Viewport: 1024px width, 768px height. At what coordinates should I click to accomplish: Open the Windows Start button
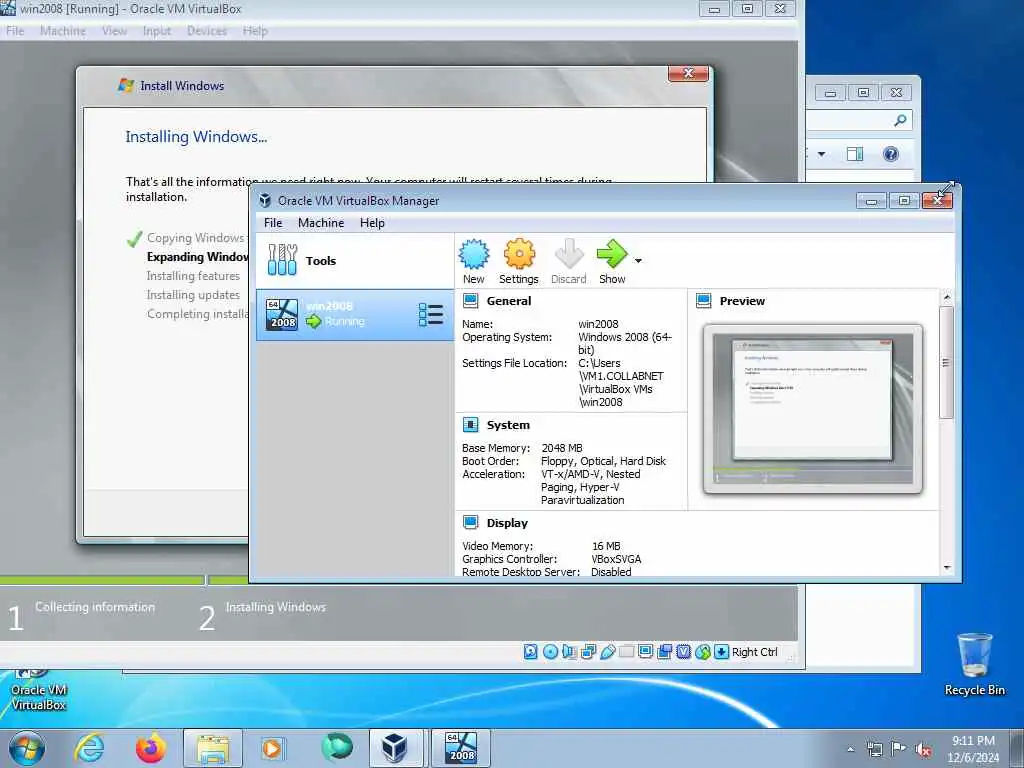pos(27,748)
